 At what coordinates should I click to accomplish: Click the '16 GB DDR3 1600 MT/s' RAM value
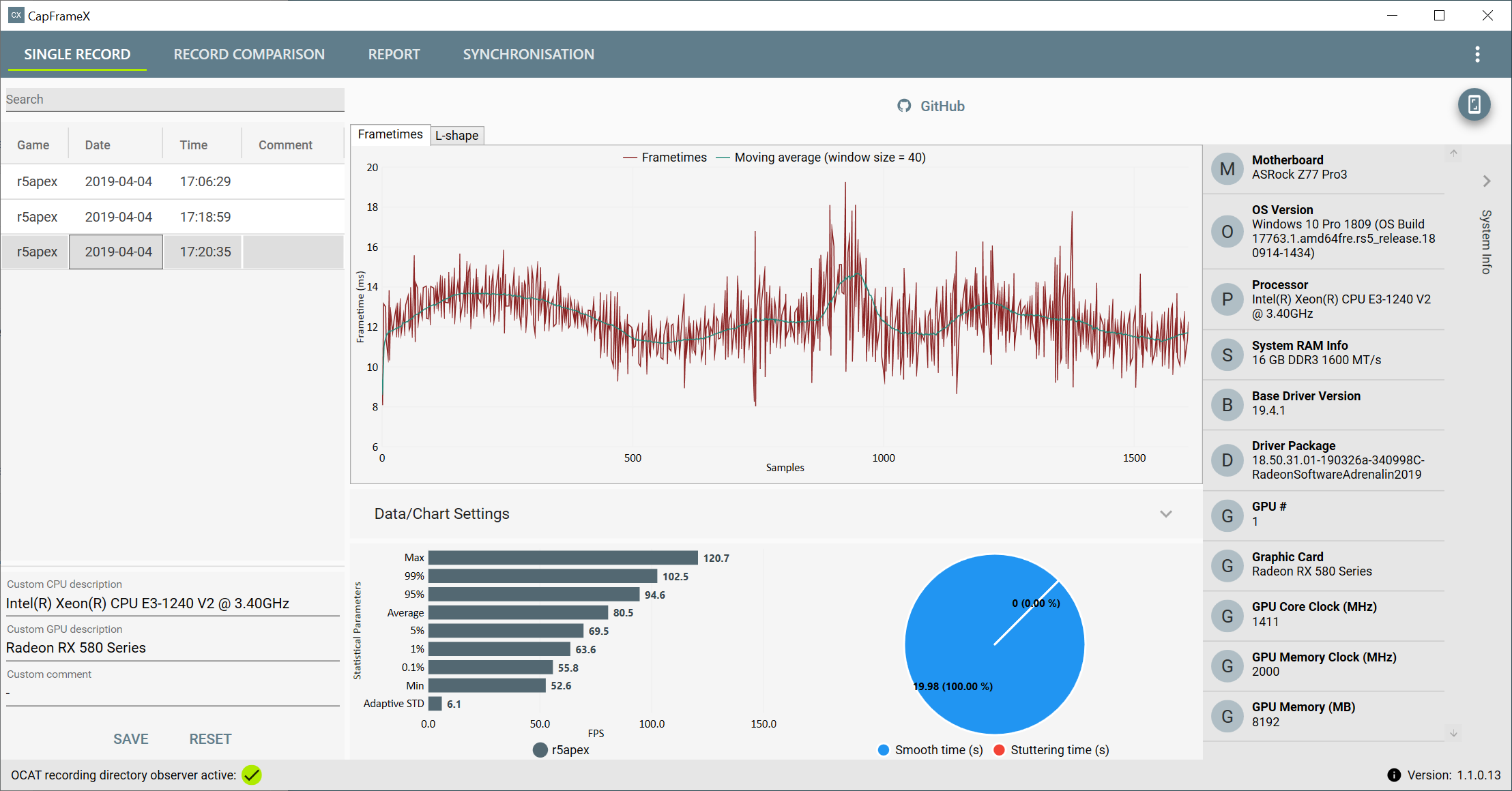(x=1316, y=360)
